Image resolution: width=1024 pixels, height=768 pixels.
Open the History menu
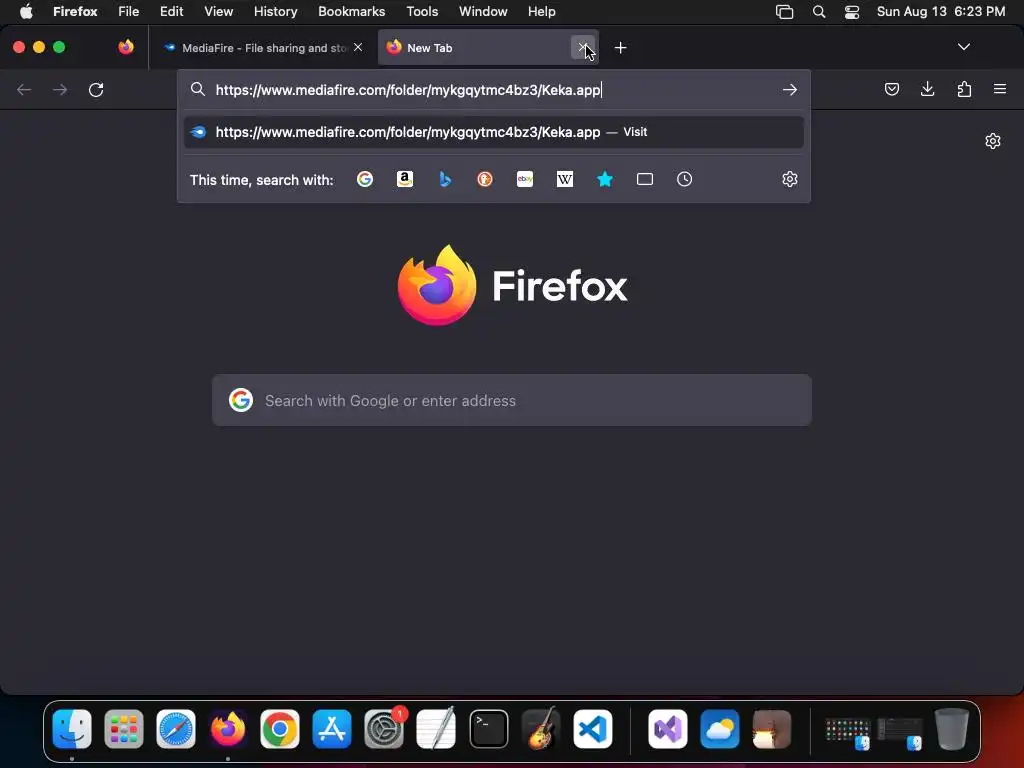[x=276, y=12]
